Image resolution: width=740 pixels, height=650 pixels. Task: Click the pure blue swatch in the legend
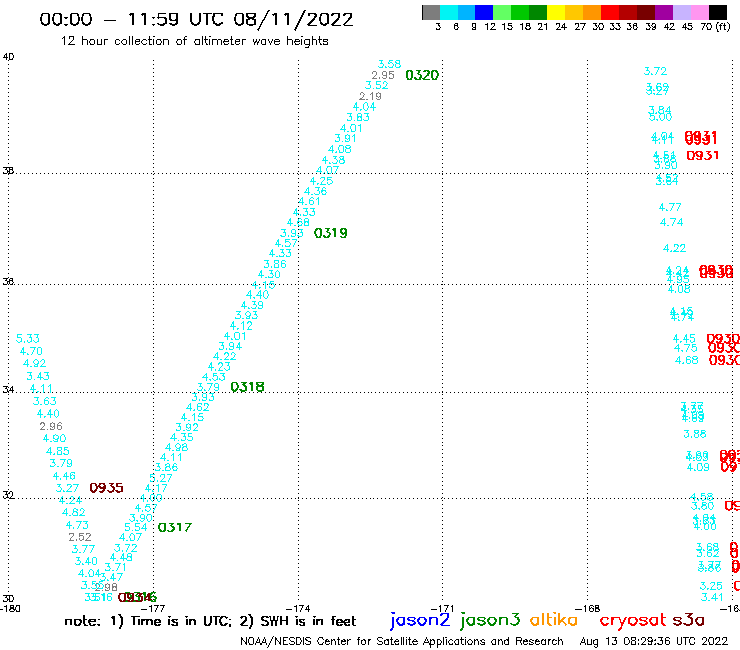[x=484, y=12]
